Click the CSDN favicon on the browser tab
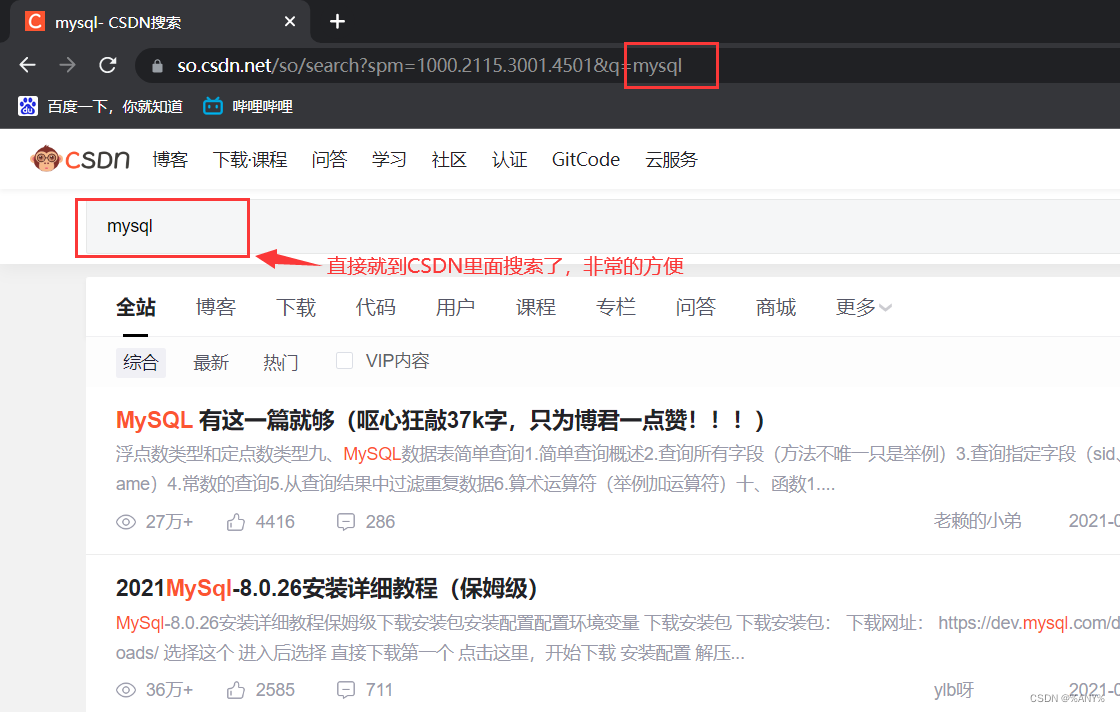 point(34,21)
